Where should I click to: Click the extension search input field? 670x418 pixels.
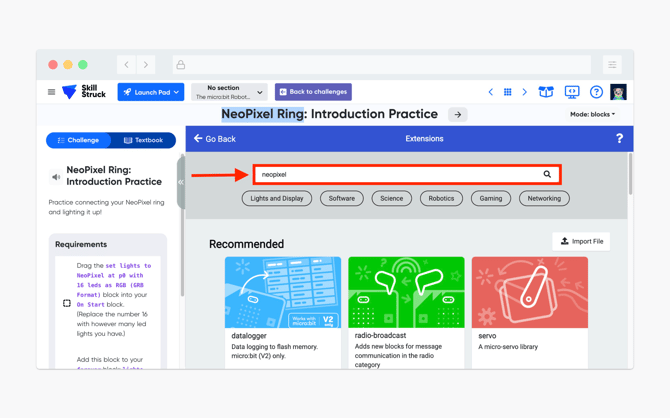407,174
